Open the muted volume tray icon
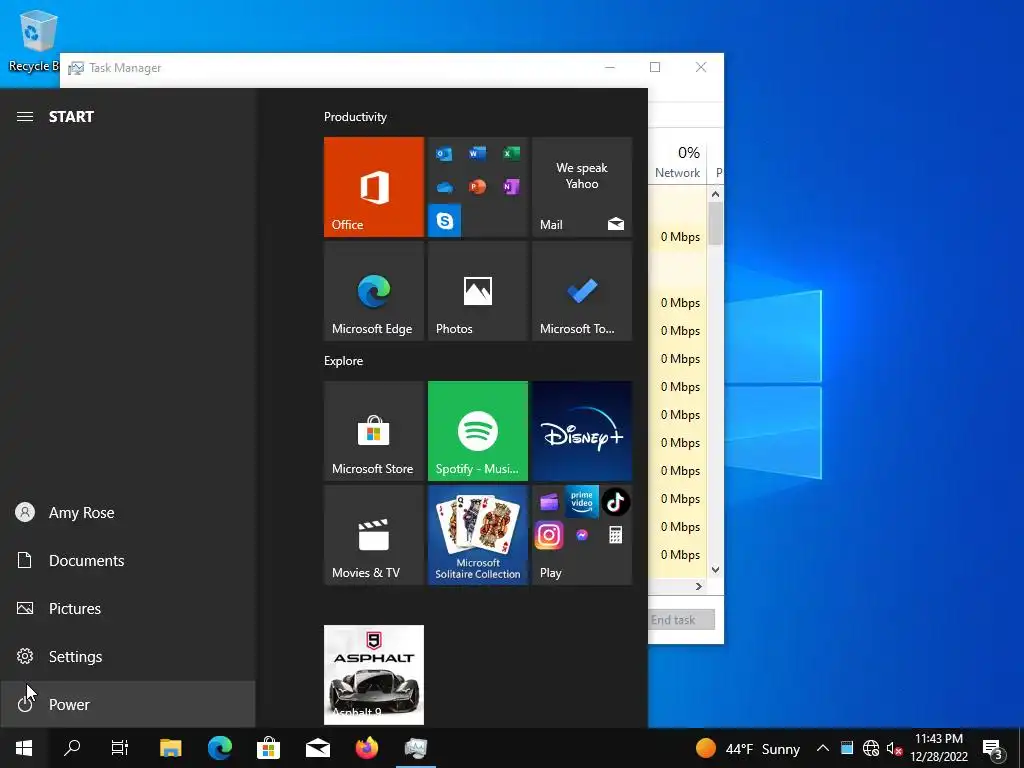This screenshot has height=768, width=1024. (894, 748)
